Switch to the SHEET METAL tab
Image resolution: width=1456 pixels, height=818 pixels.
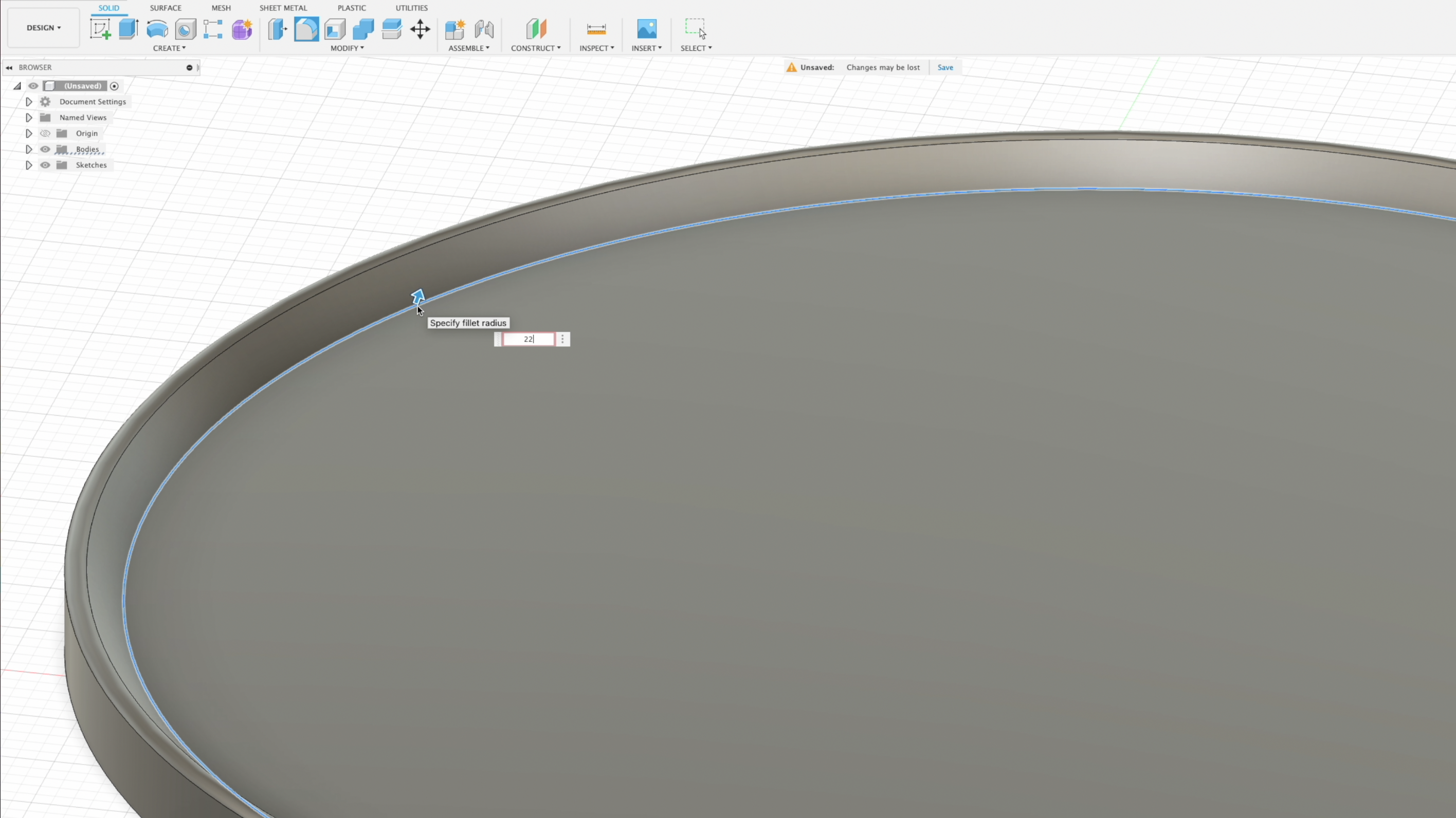[x=283, y=8]
